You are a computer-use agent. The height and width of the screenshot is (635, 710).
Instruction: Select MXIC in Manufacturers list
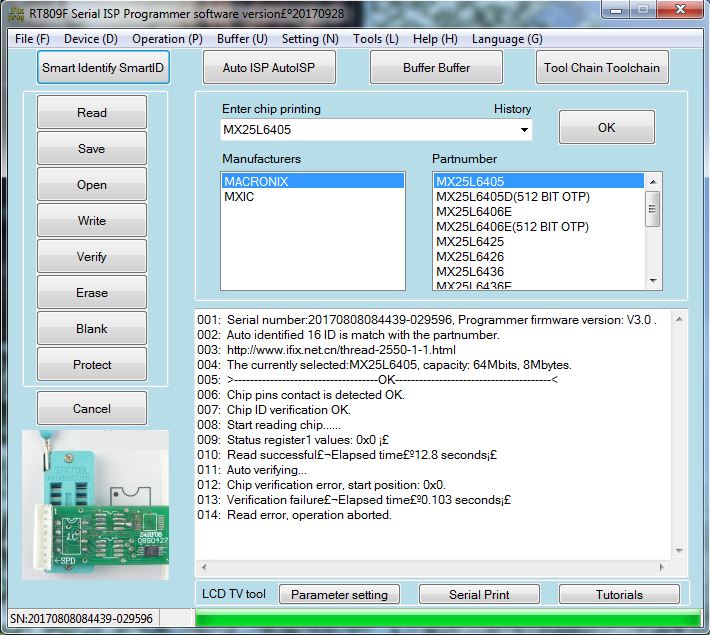(x=312, y=197)
